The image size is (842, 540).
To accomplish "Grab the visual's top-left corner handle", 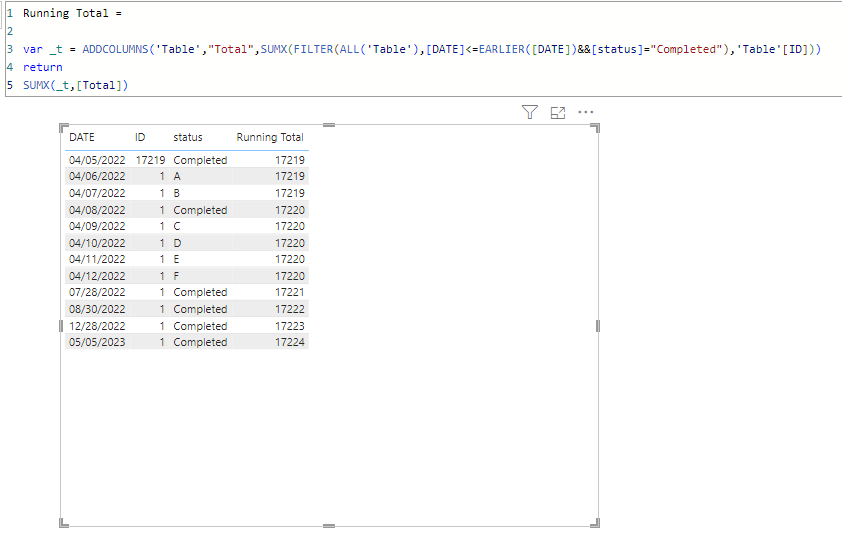I will pos(64,128).
